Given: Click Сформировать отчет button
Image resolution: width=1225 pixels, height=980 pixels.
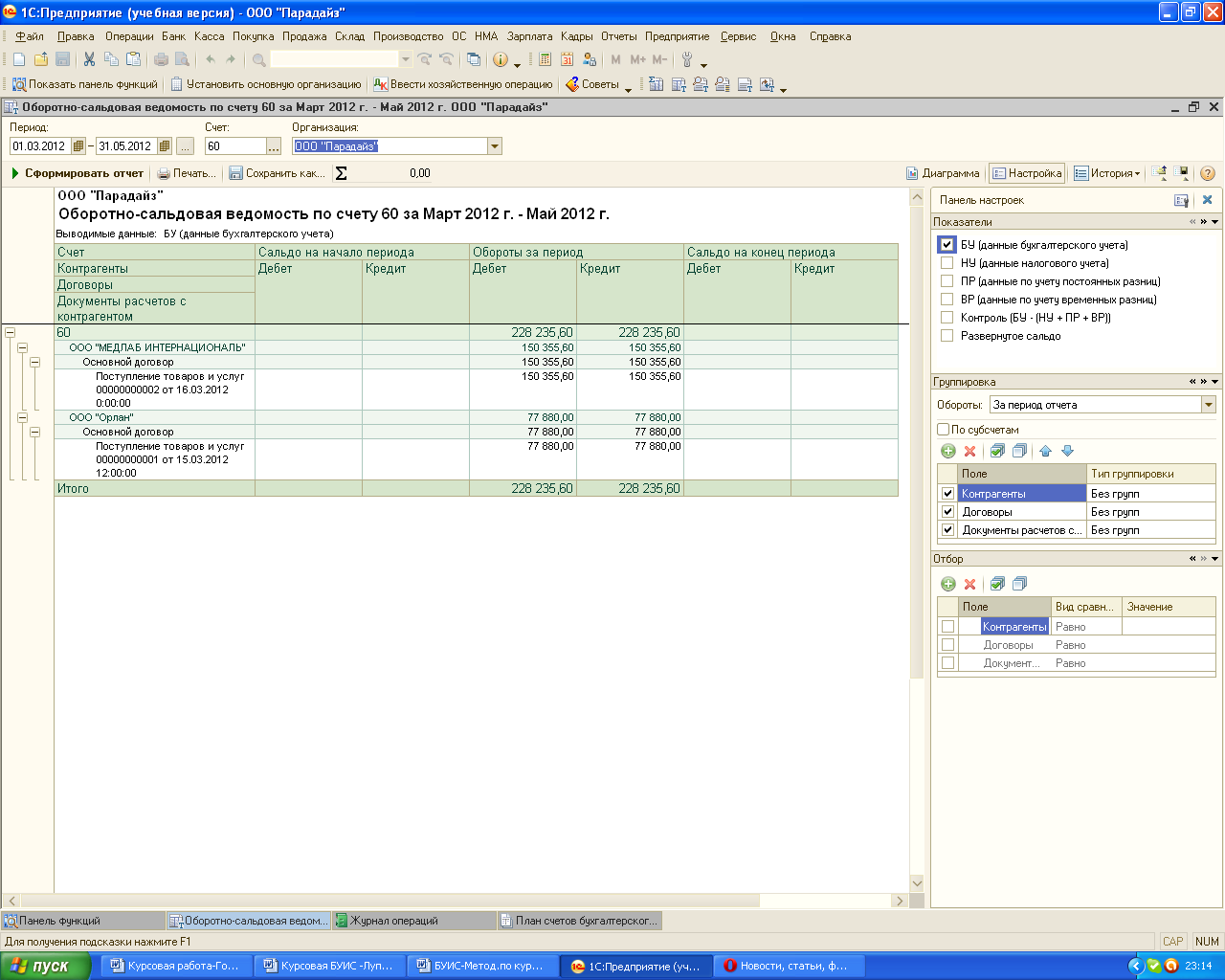Looking at the screenshot, I should click(77, 173).
